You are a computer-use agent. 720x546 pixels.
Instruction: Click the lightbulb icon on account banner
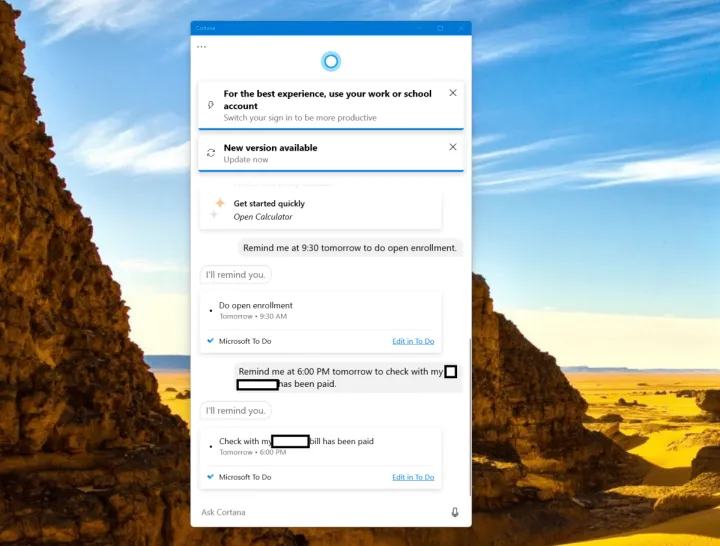[x=211, y=105]
